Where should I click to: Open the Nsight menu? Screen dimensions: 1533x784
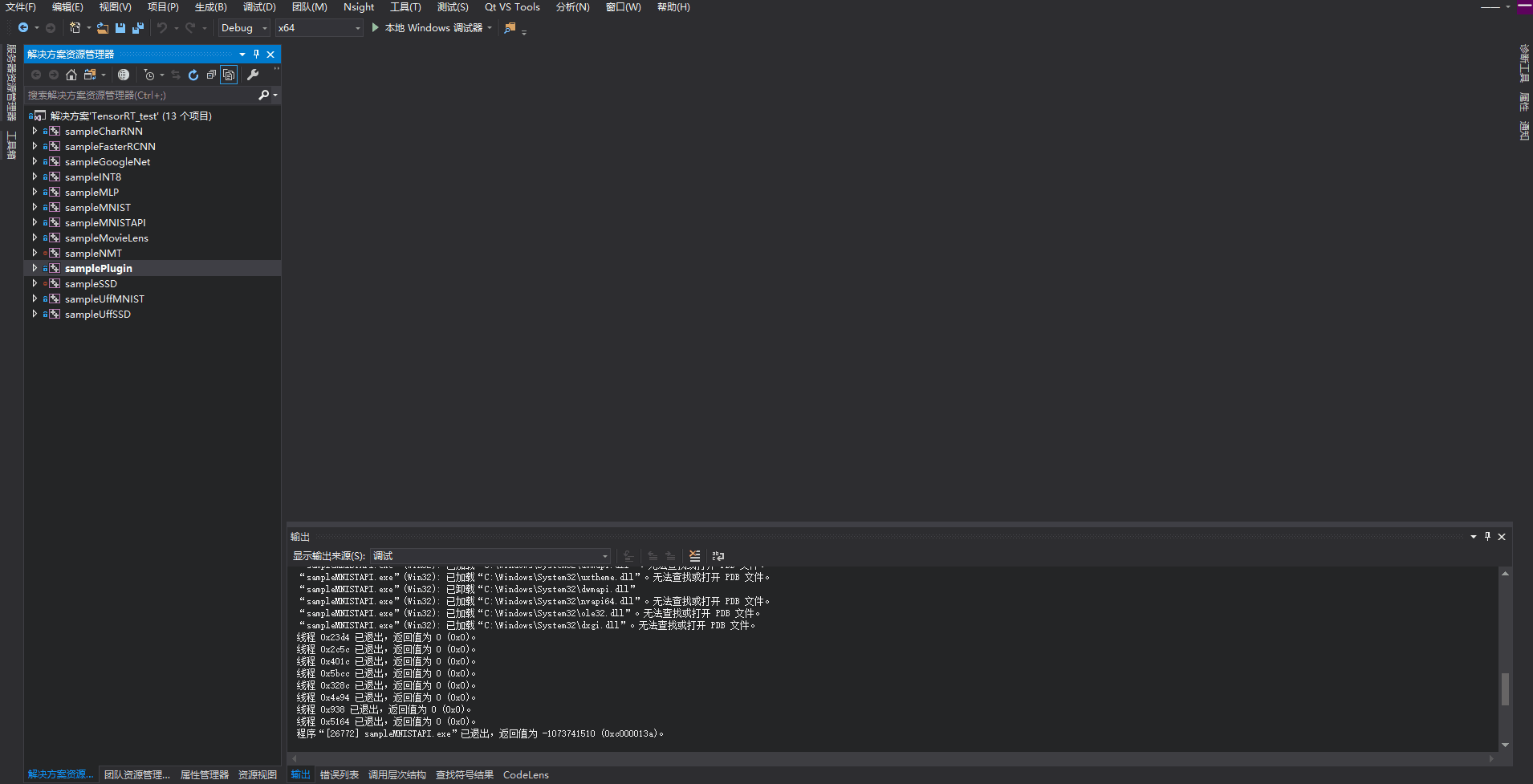(359, 7)
